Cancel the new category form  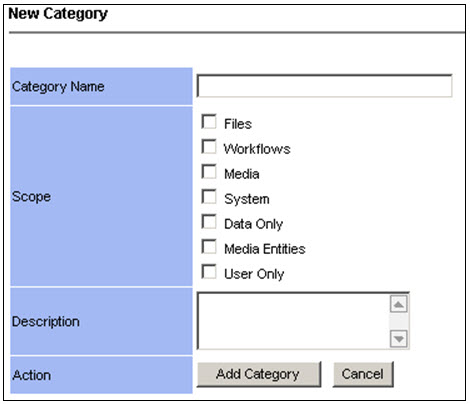363,374
